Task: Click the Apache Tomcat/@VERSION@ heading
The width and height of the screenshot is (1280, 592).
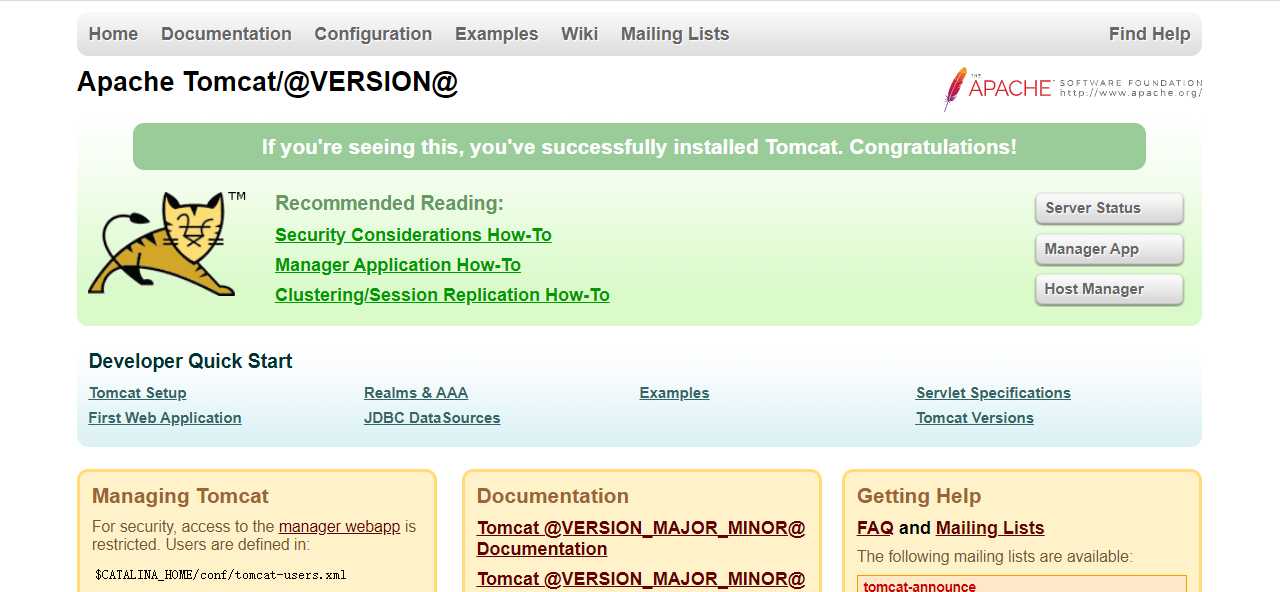Action: [267, 82]
